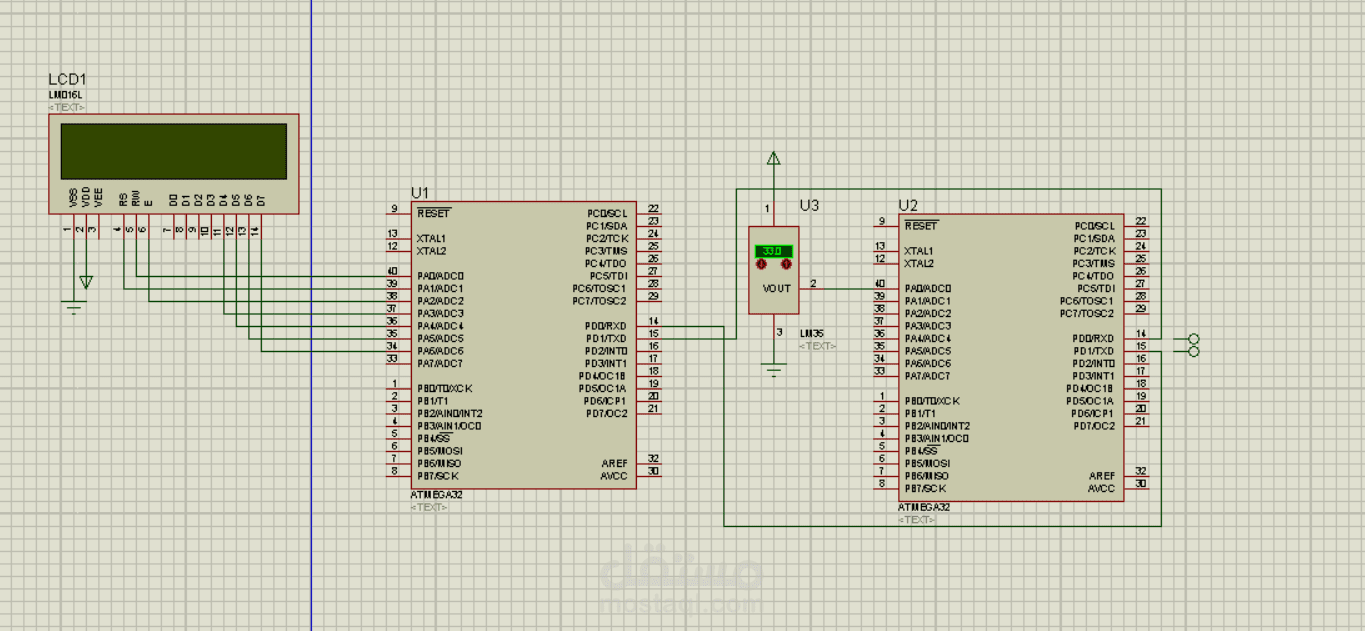Select the ATMEGA32 name under U1

tap(436, 495)
